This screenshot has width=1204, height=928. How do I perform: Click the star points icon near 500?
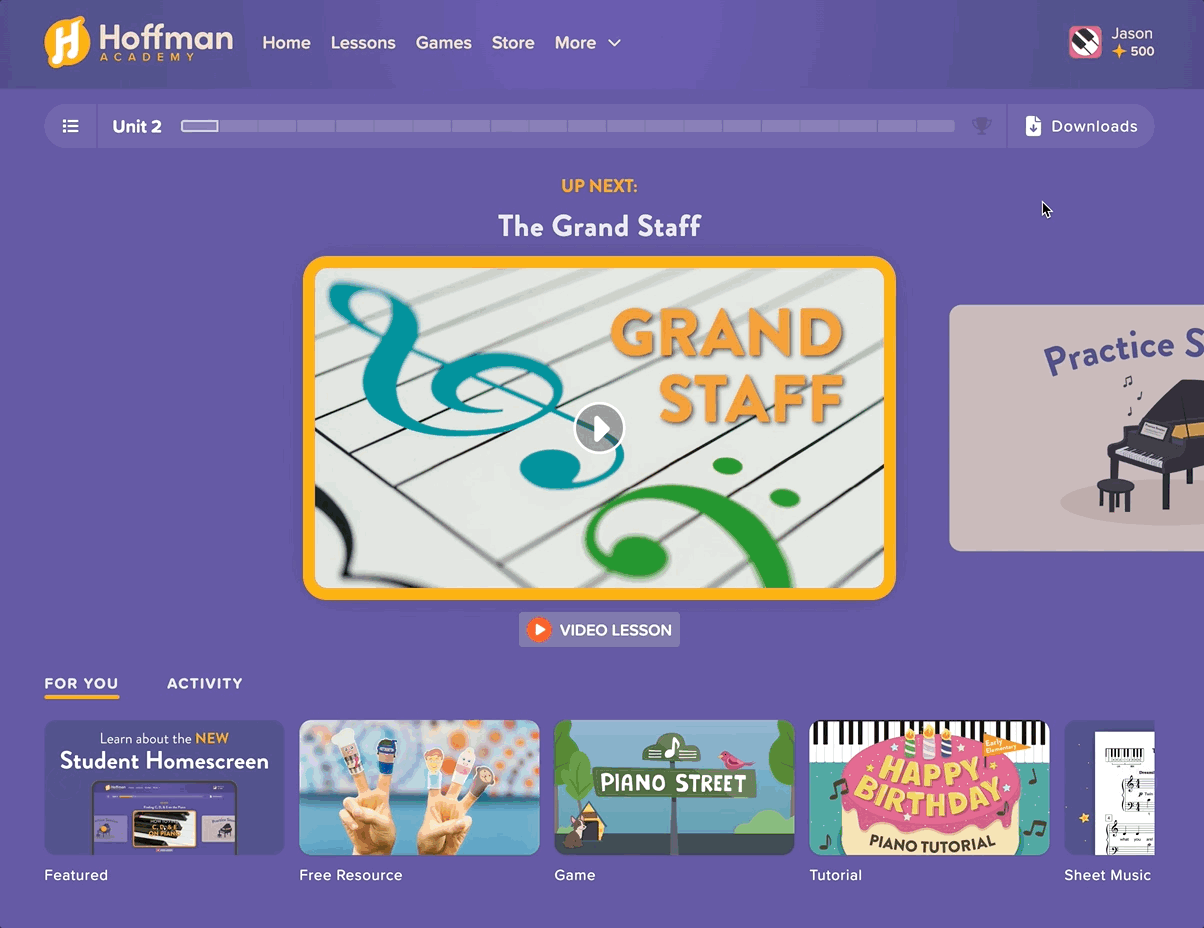[x=1119, y=51]
